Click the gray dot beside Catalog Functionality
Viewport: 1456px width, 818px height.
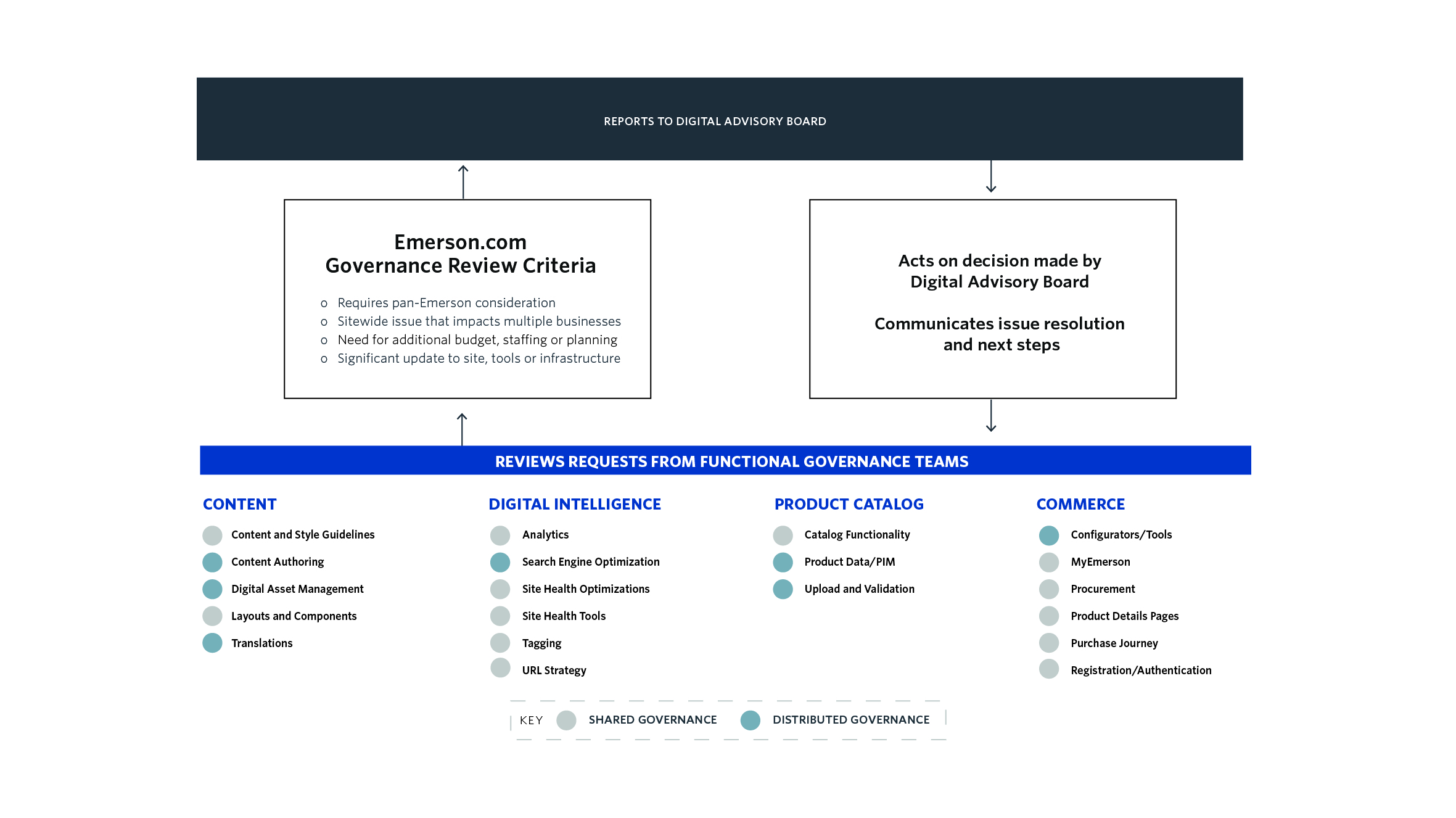pos(783,535)
